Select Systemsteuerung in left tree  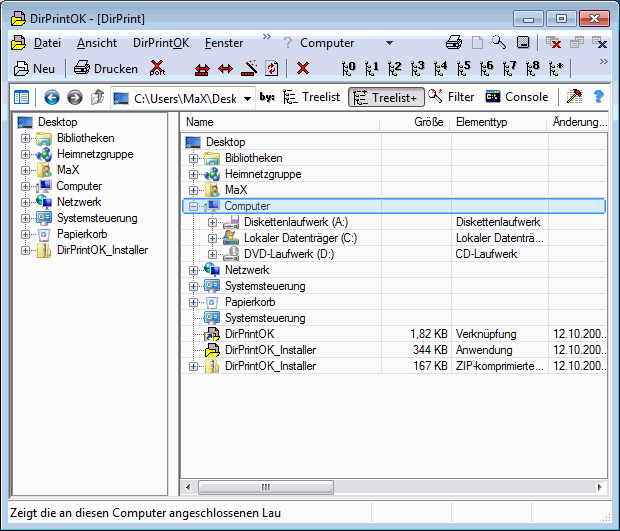coord(97,218)
